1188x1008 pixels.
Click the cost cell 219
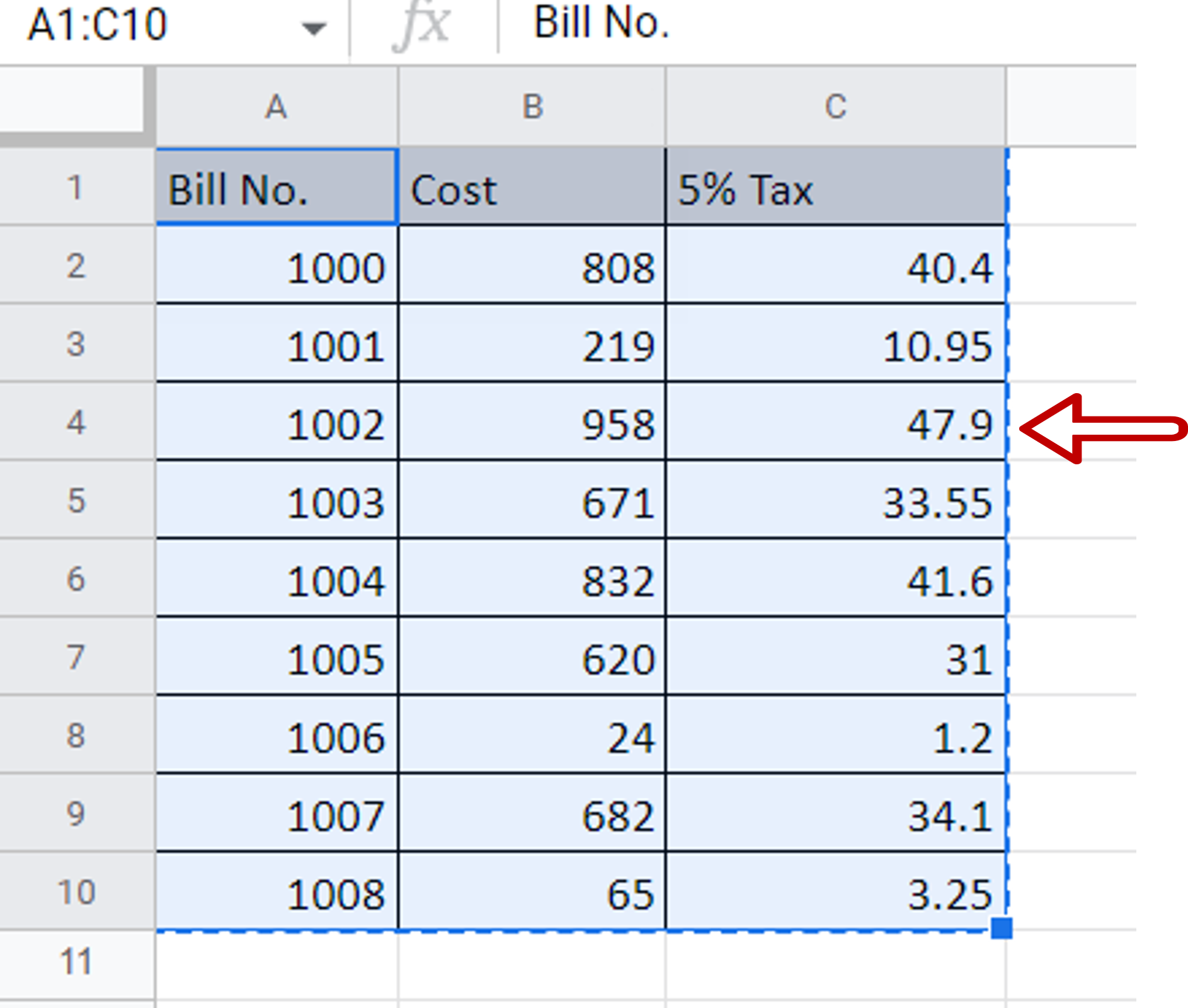point(532,343)
